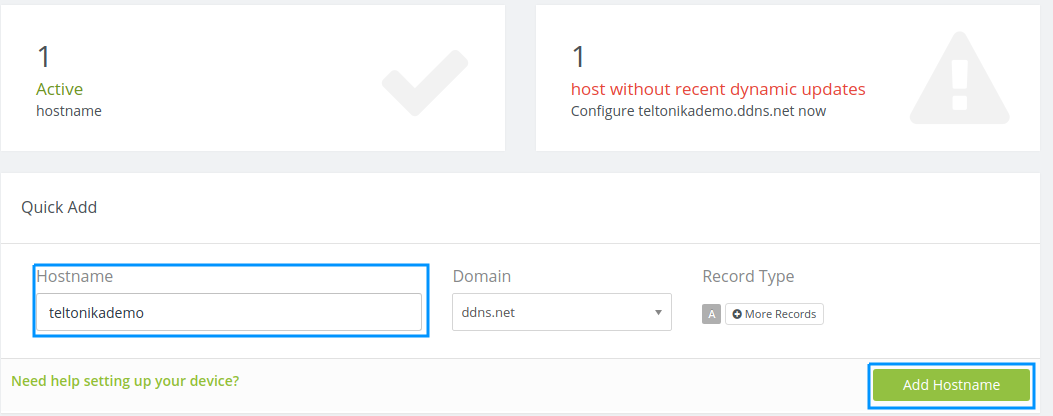The image size is (1053, 416).
Task: Click the Domain dropdown arrow
Action: point(658,312)
